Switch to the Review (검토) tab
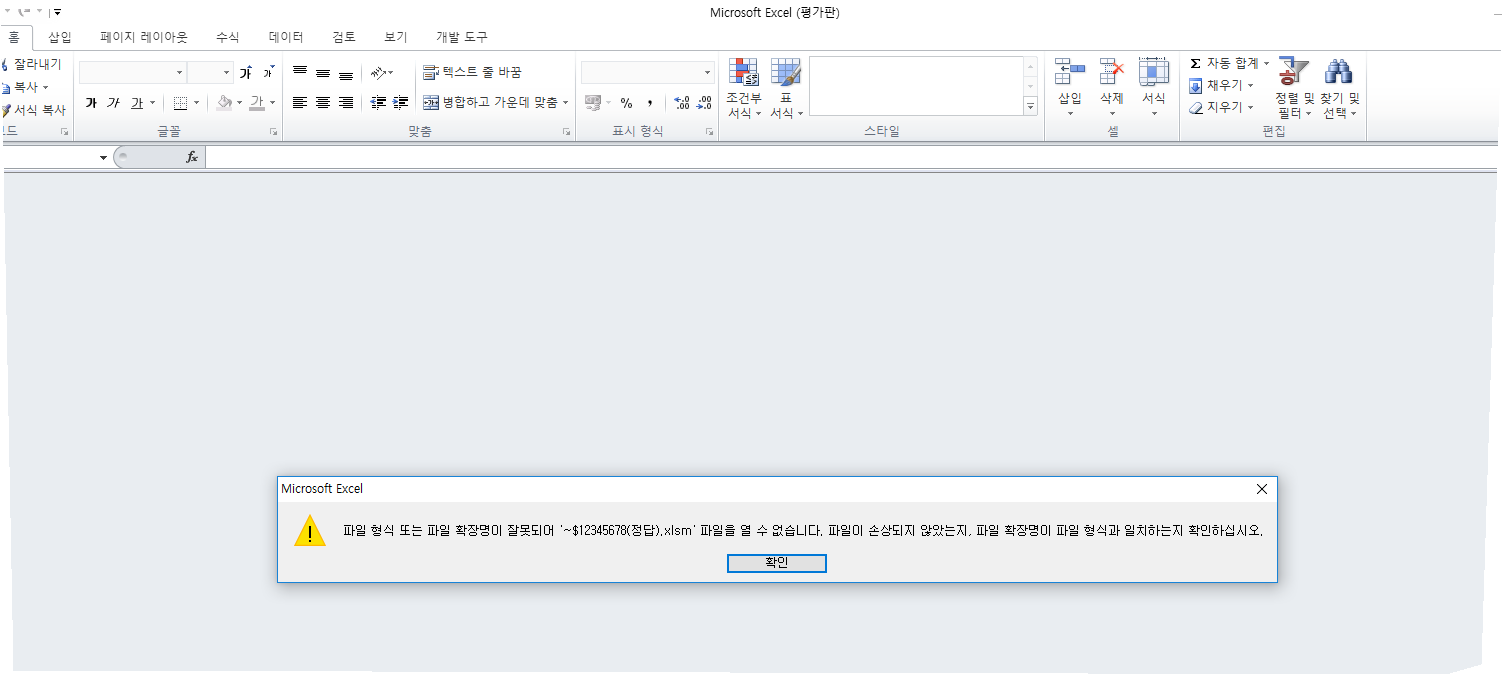The image size is (1503, 675). (x=344, y=37)
